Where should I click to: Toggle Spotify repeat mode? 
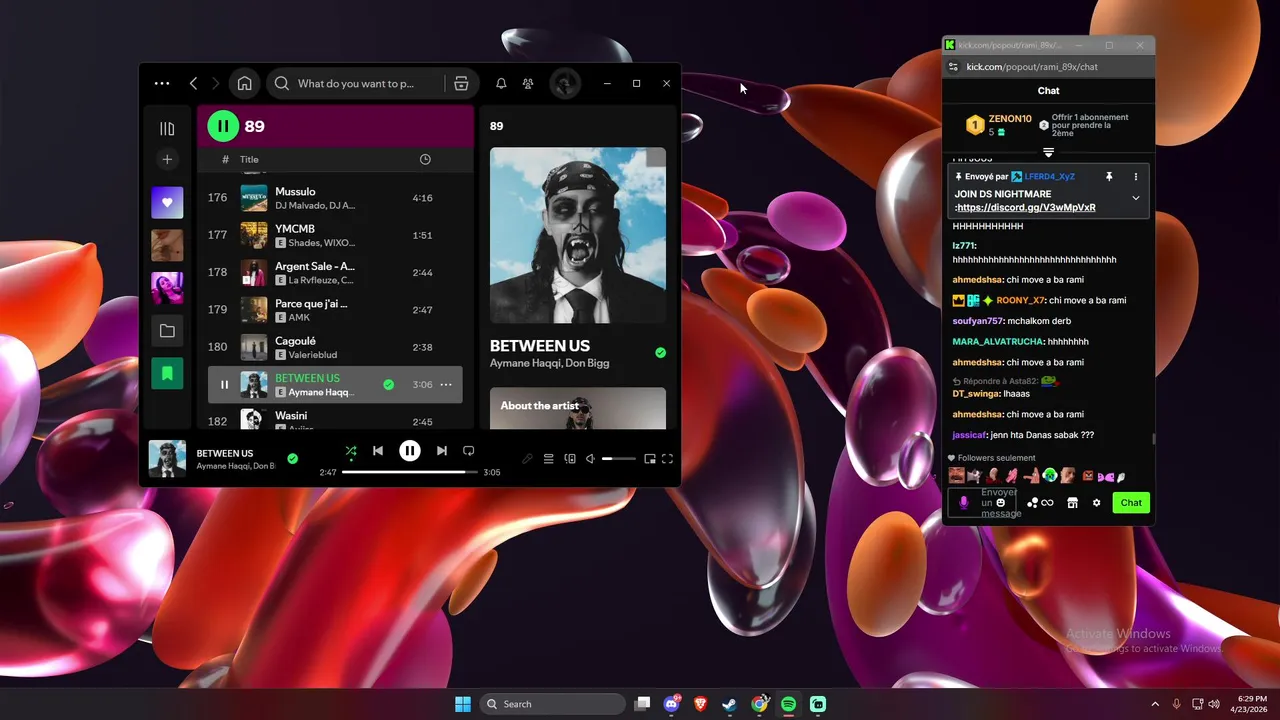(x=468, y=451)
